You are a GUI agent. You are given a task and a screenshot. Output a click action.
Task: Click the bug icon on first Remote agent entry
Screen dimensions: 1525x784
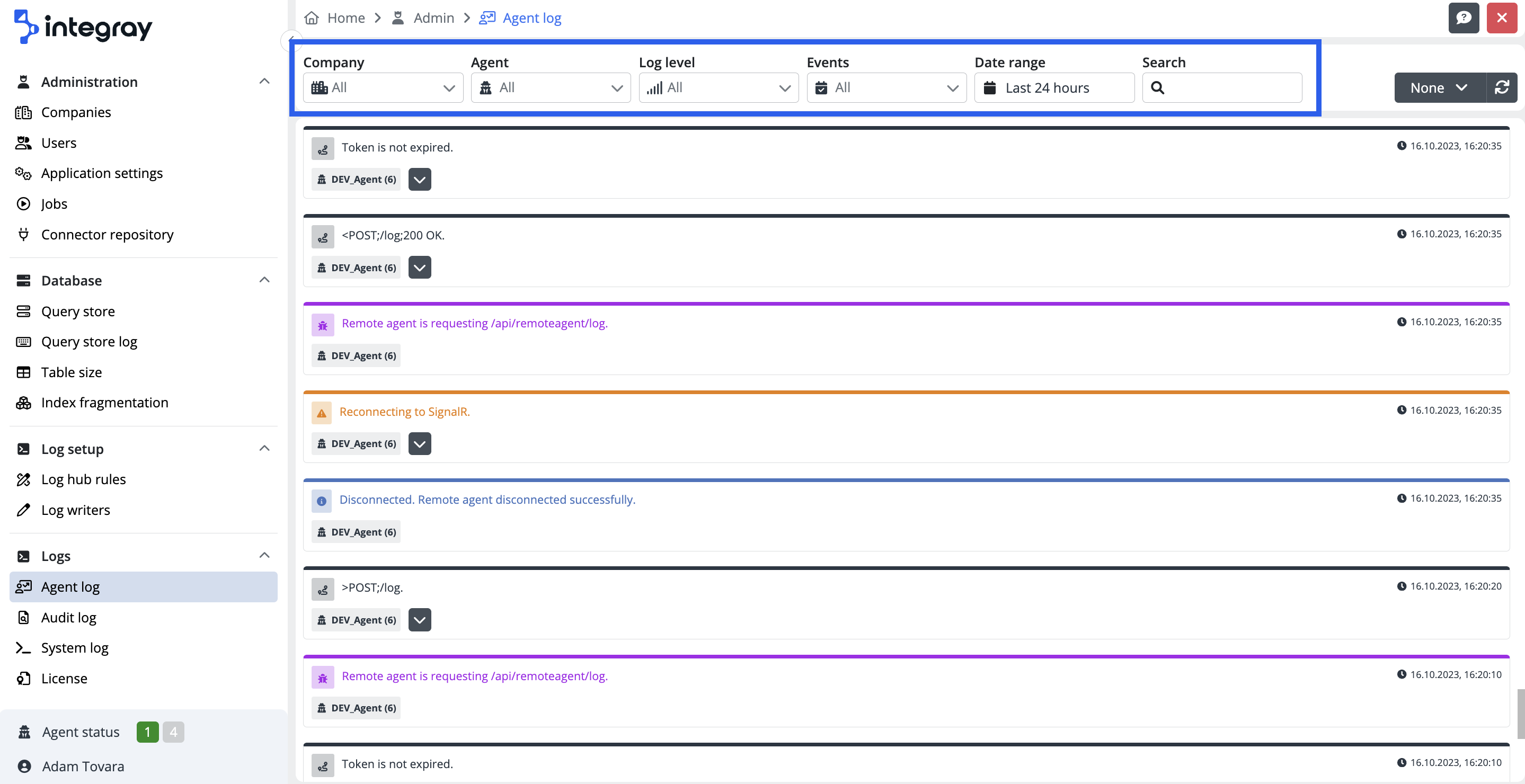point(323,324)
